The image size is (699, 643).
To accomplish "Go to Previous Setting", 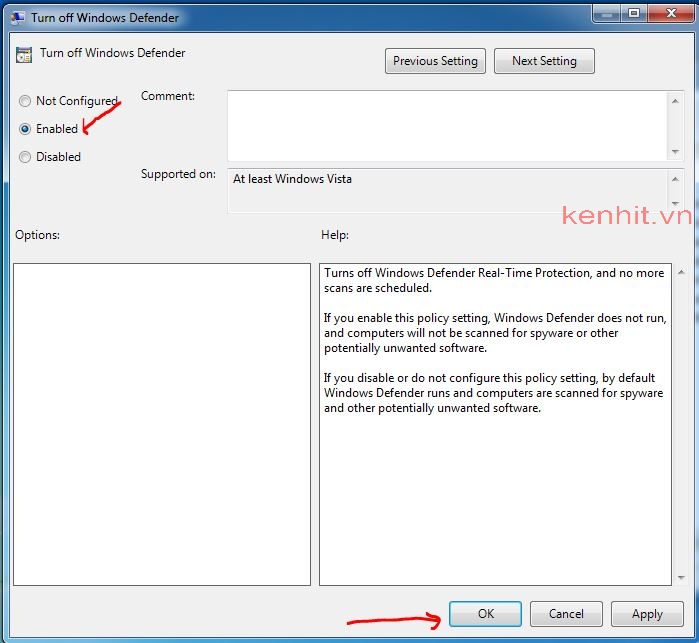I will tap(435, 61).
